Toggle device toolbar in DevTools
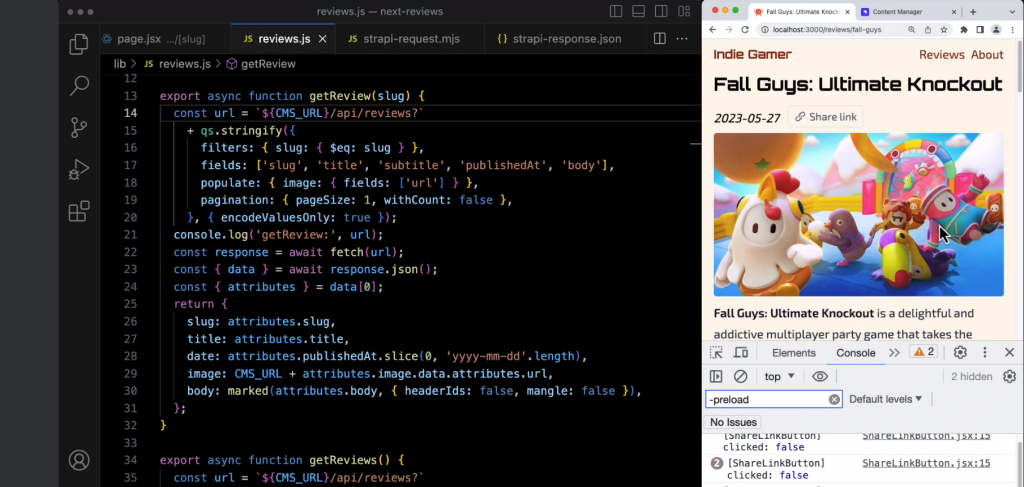This screenshot has height=487, width=1024. pos(741,353)
